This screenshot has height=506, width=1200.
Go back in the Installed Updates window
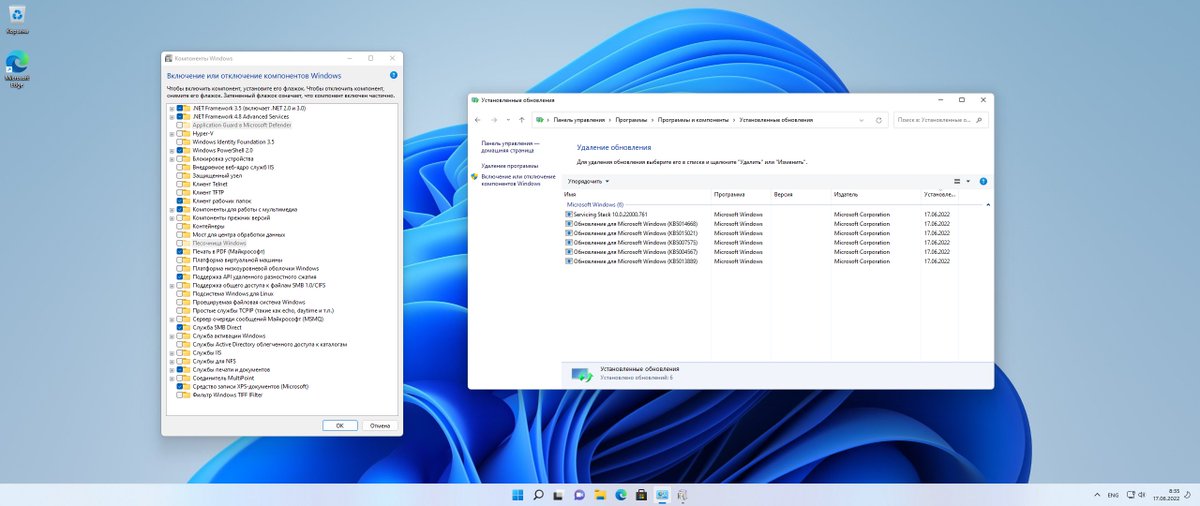(x=478, y=119)
